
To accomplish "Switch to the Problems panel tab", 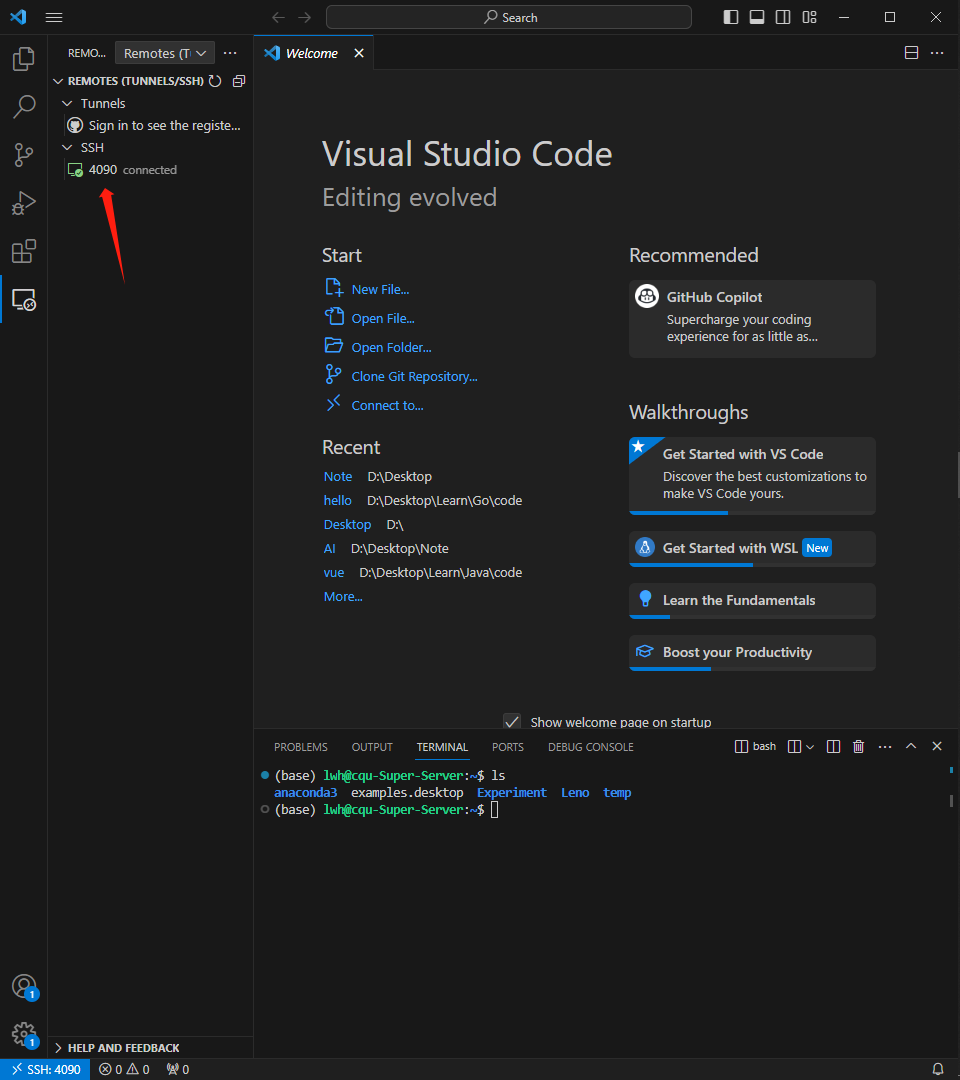I will tap(300, 747).
